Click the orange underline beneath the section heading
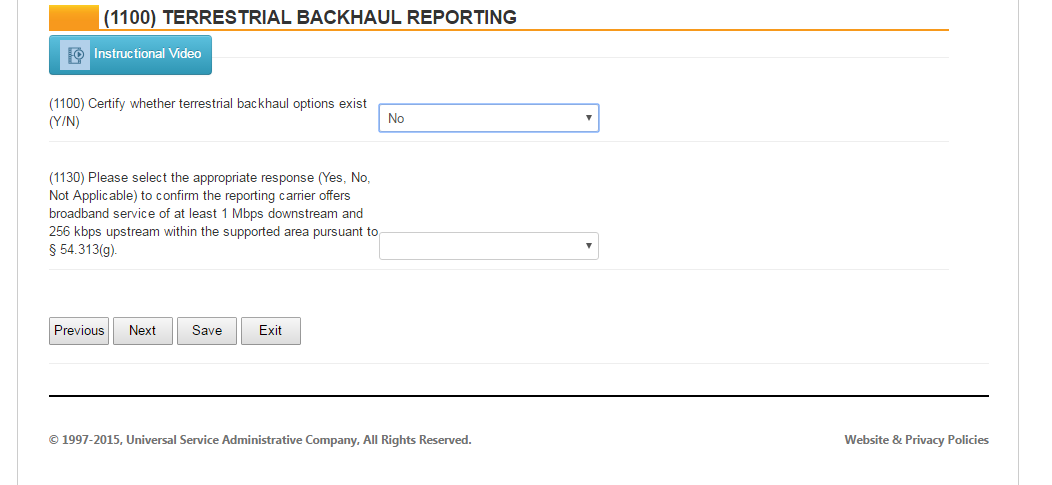1052x485 pixels. click(x=600, y=30)
